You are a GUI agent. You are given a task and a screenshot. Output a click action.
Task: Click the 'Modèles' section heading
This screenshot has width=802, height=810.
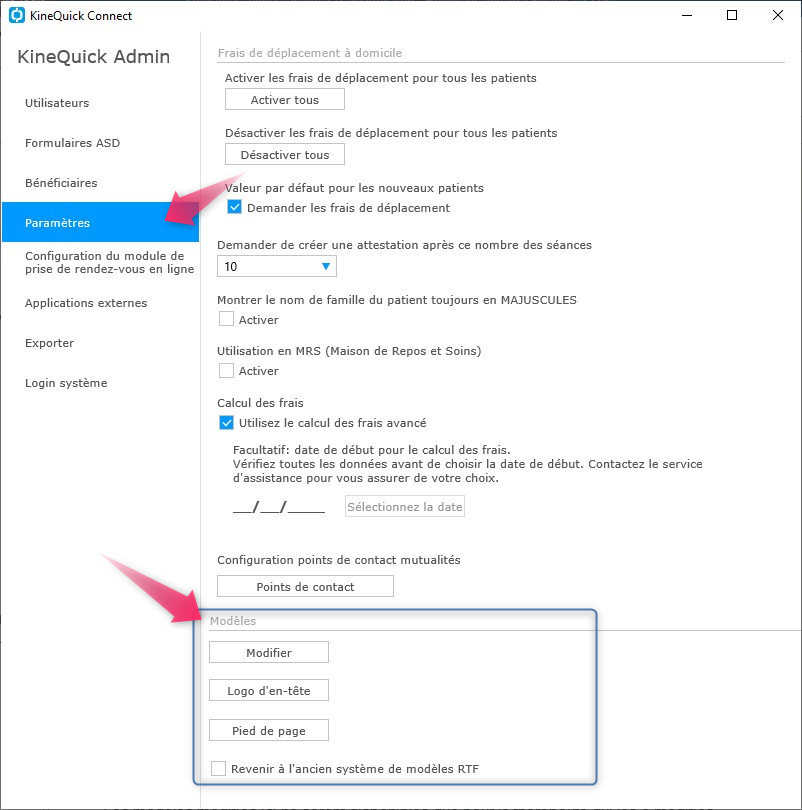point(233,621)
